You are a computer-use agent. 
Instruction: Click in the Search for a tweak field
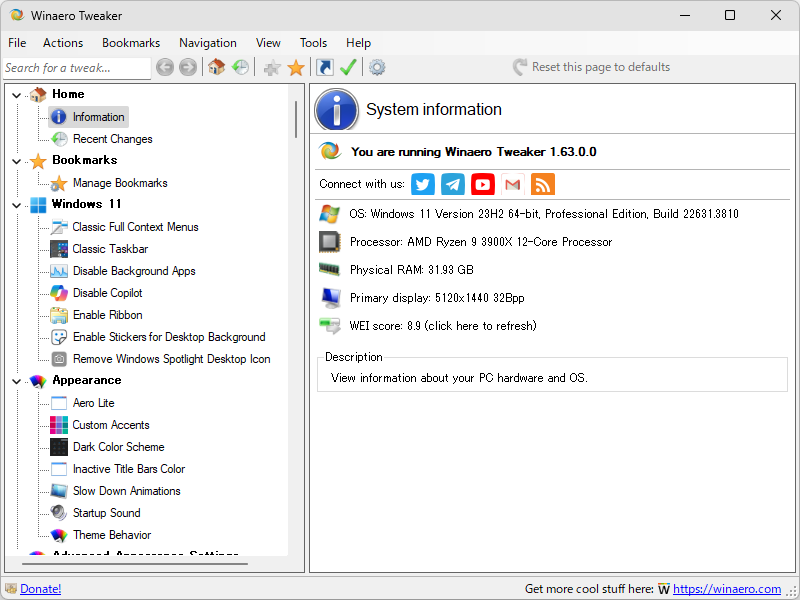pos(75,67)
